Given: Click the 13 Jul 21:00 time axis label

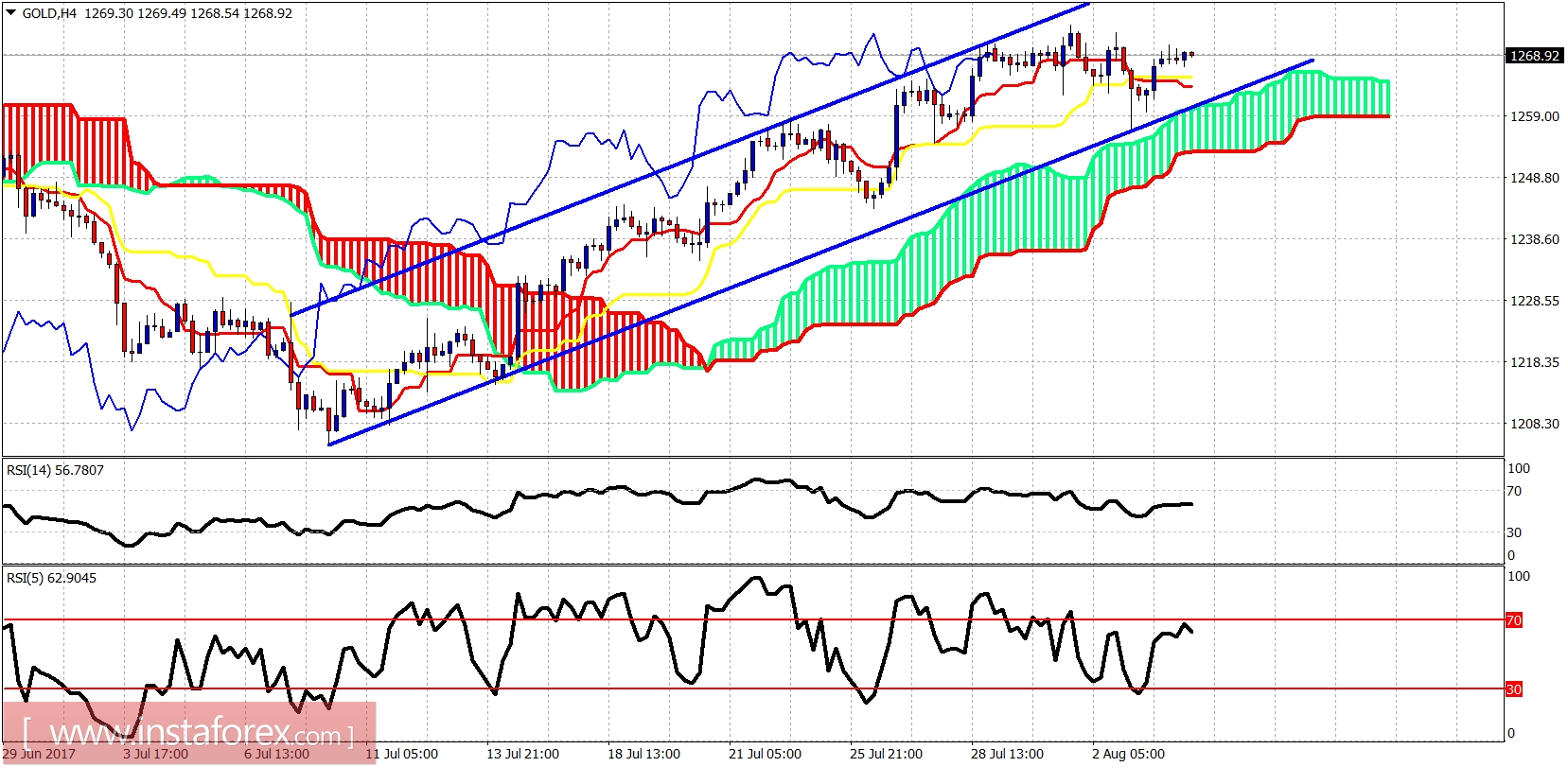Looking at the screenshot, I should pyautogui.click(x=523, y=754).
